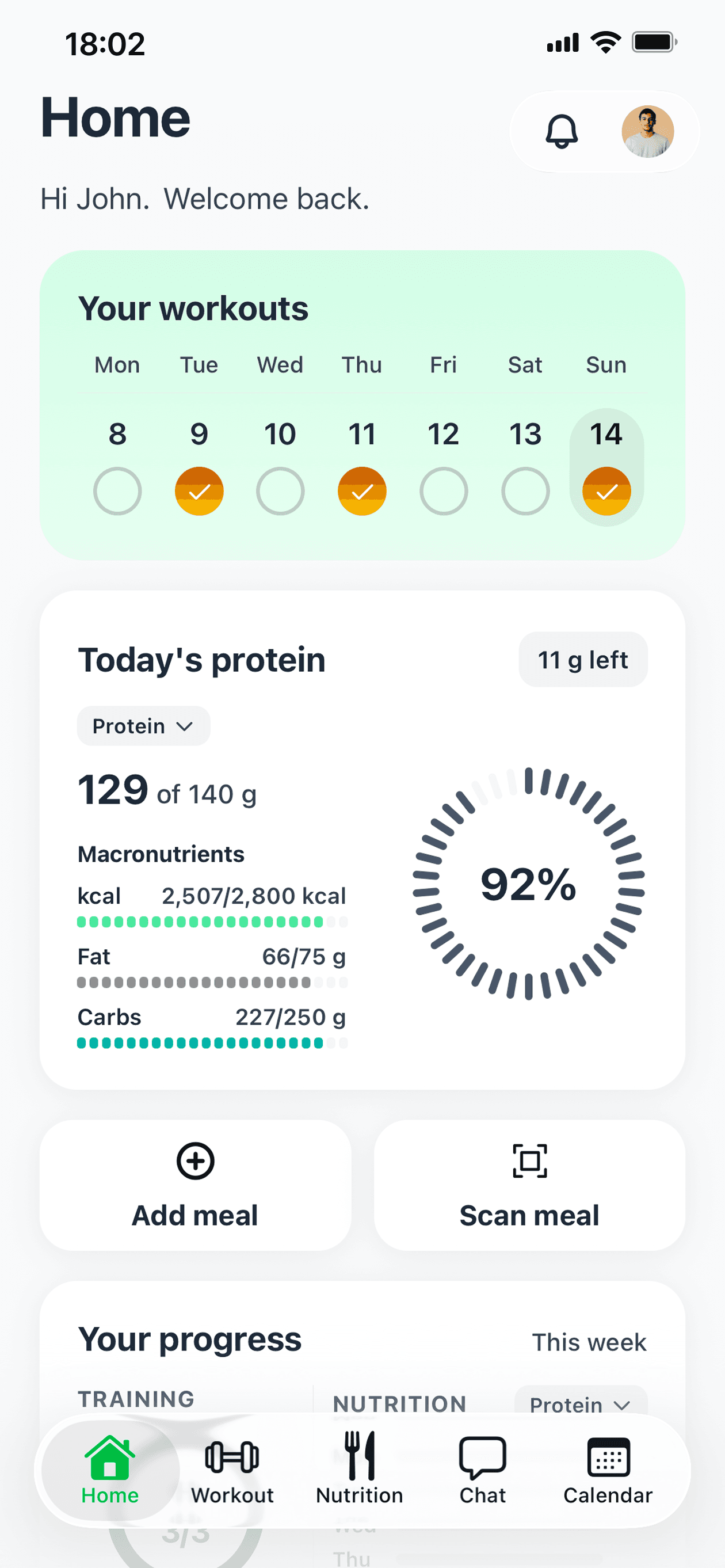Tap the kcal progress bar
The height and width of the screenshot is (1568, 725).
coord(212,922)
